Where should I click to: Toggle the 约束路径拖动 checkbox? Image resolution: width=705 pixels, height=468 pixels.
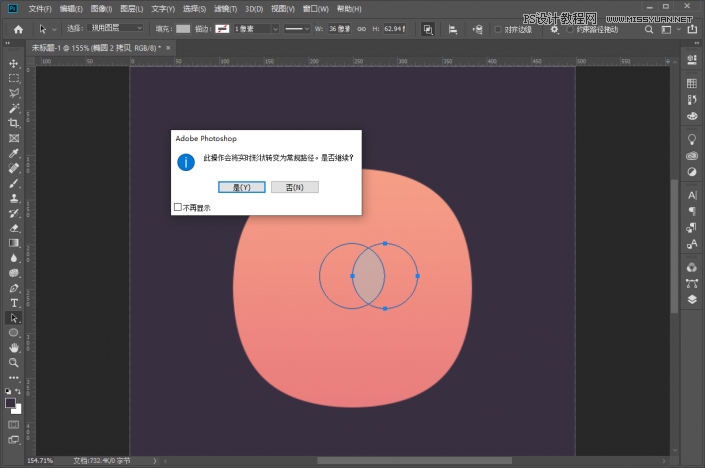point(569,29)
